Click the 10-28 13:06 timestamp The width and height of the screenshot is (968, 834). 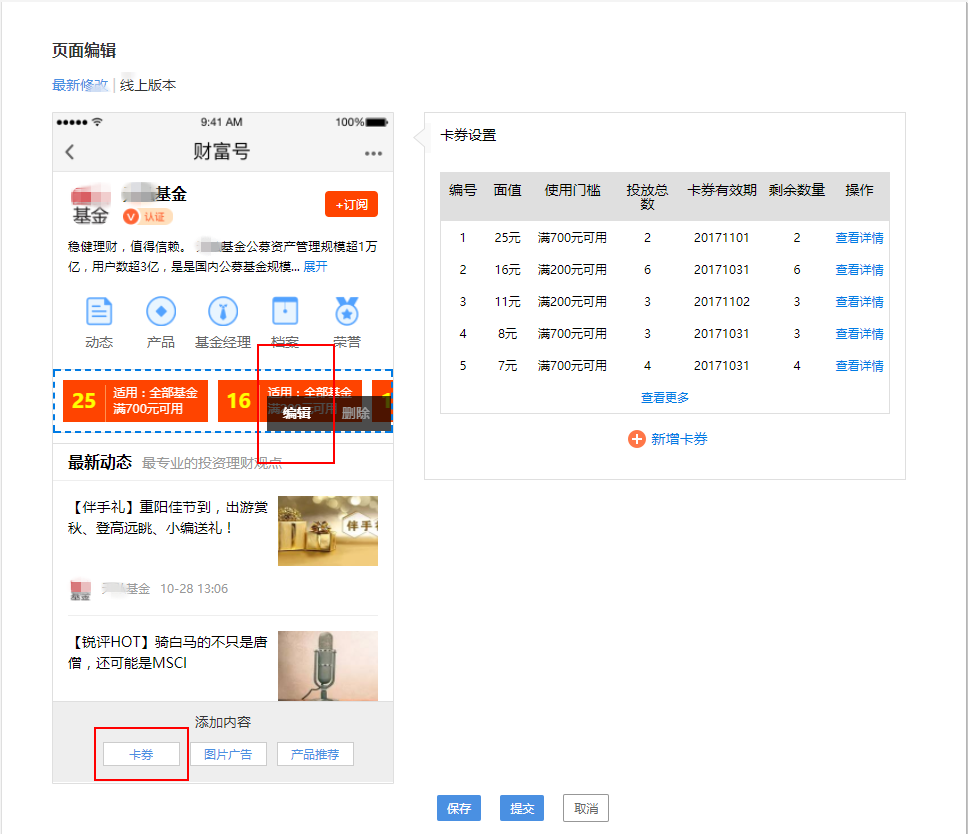tap(194, 589)
